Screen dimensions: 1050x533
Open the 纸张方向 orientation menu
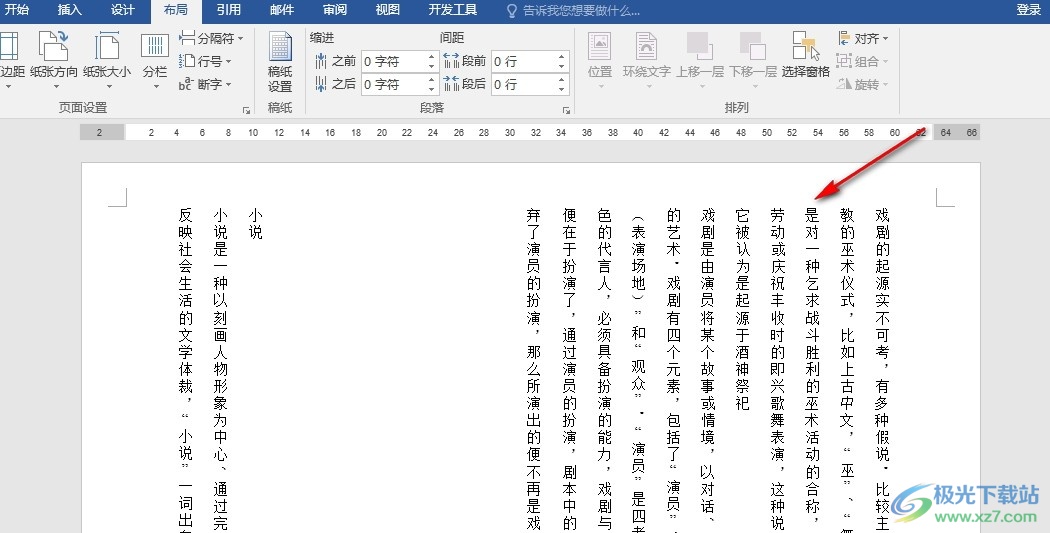(x=54, y=62)
